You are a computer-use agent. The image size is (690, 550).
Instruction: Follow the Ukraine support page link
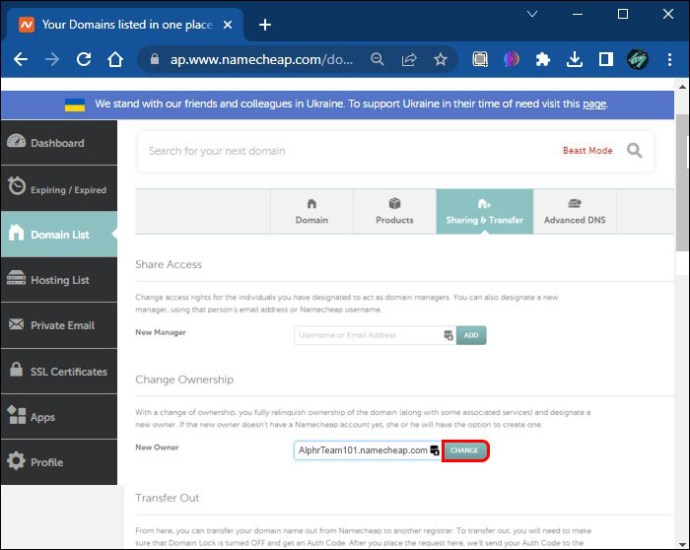click(x=594, y=104)
